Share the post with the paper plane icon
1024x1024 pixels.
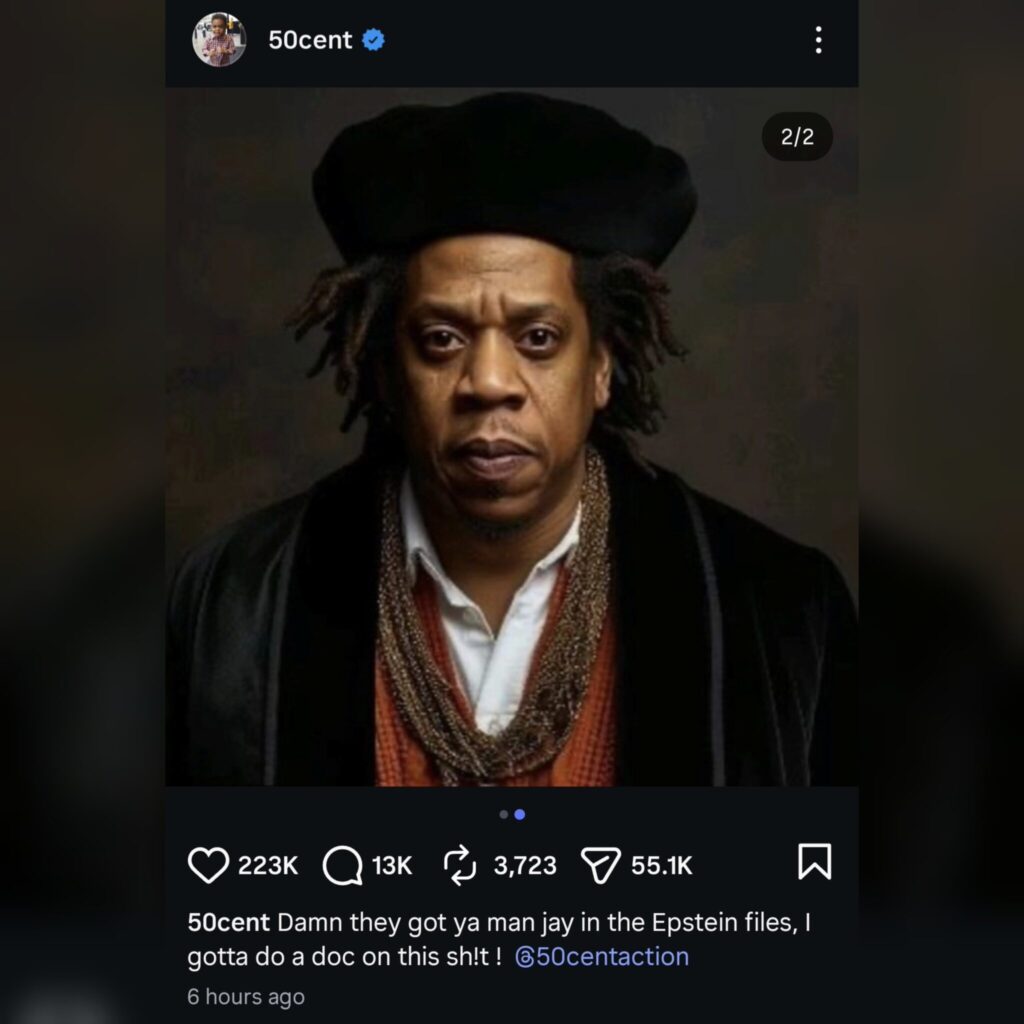pyautogui.click(x=600, y=865)
